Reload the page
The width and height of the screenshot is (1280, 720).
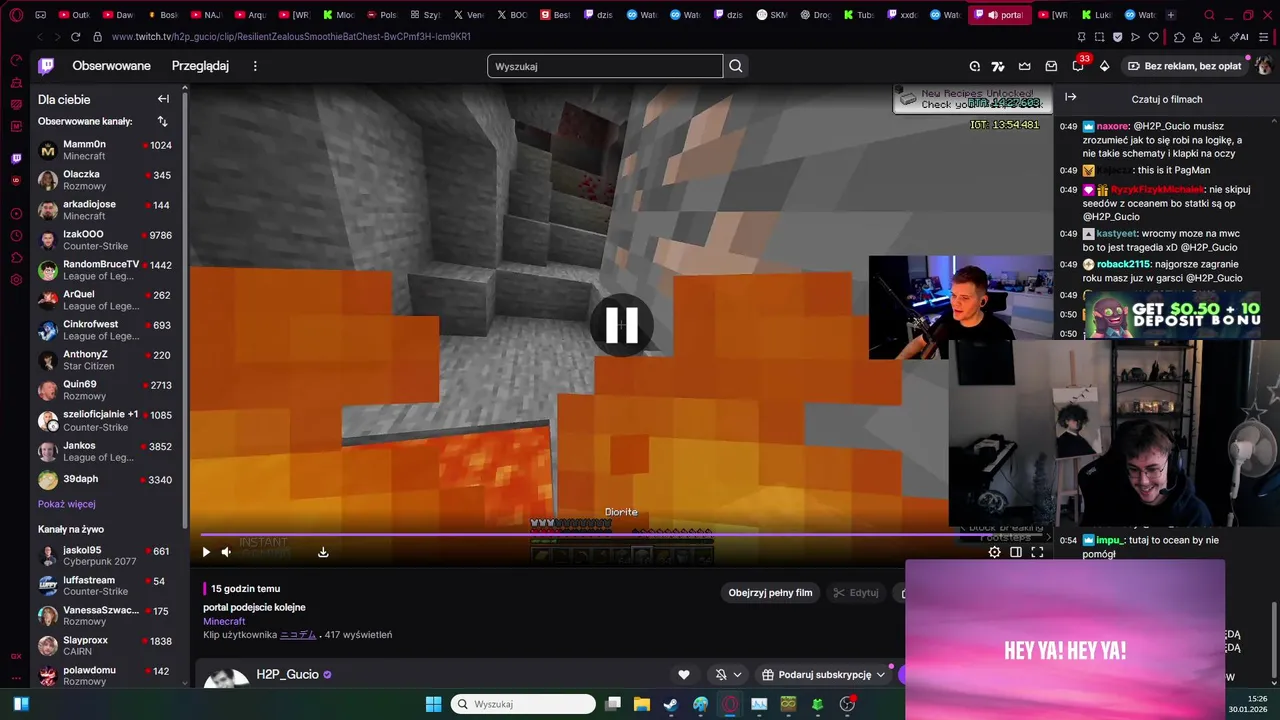(x=75, y=37)
